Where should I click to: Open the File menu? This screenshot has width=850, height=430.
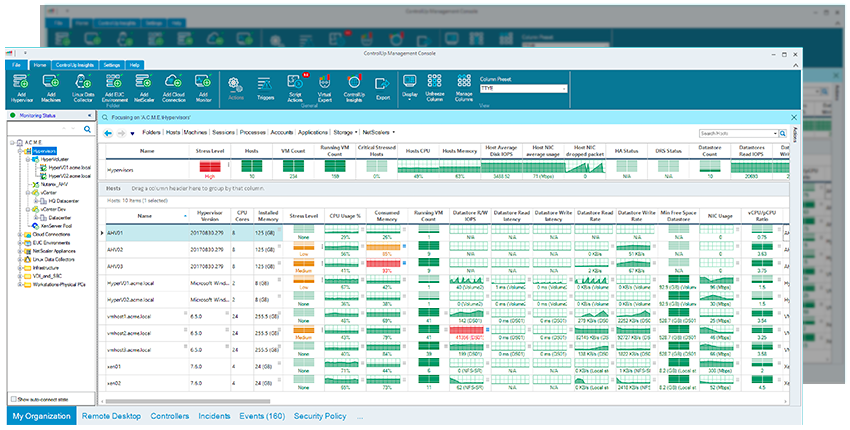(x=16, y=65)
